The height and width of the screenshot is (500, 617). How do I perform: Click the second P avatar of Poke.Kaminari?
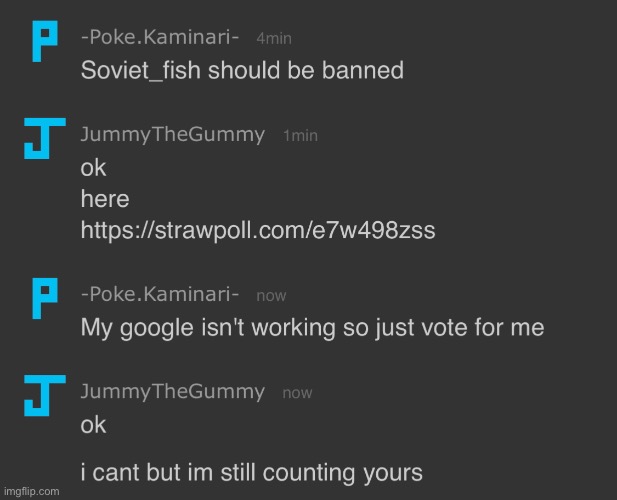[x=45, y=299]
